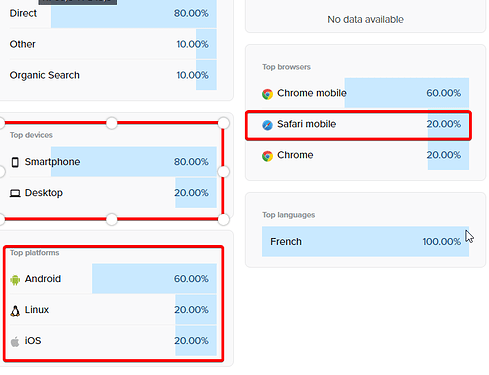This screenshot has width=489, height=375.
Task: Click the Android 60.00% percentage bar
Action: (154, 279)
